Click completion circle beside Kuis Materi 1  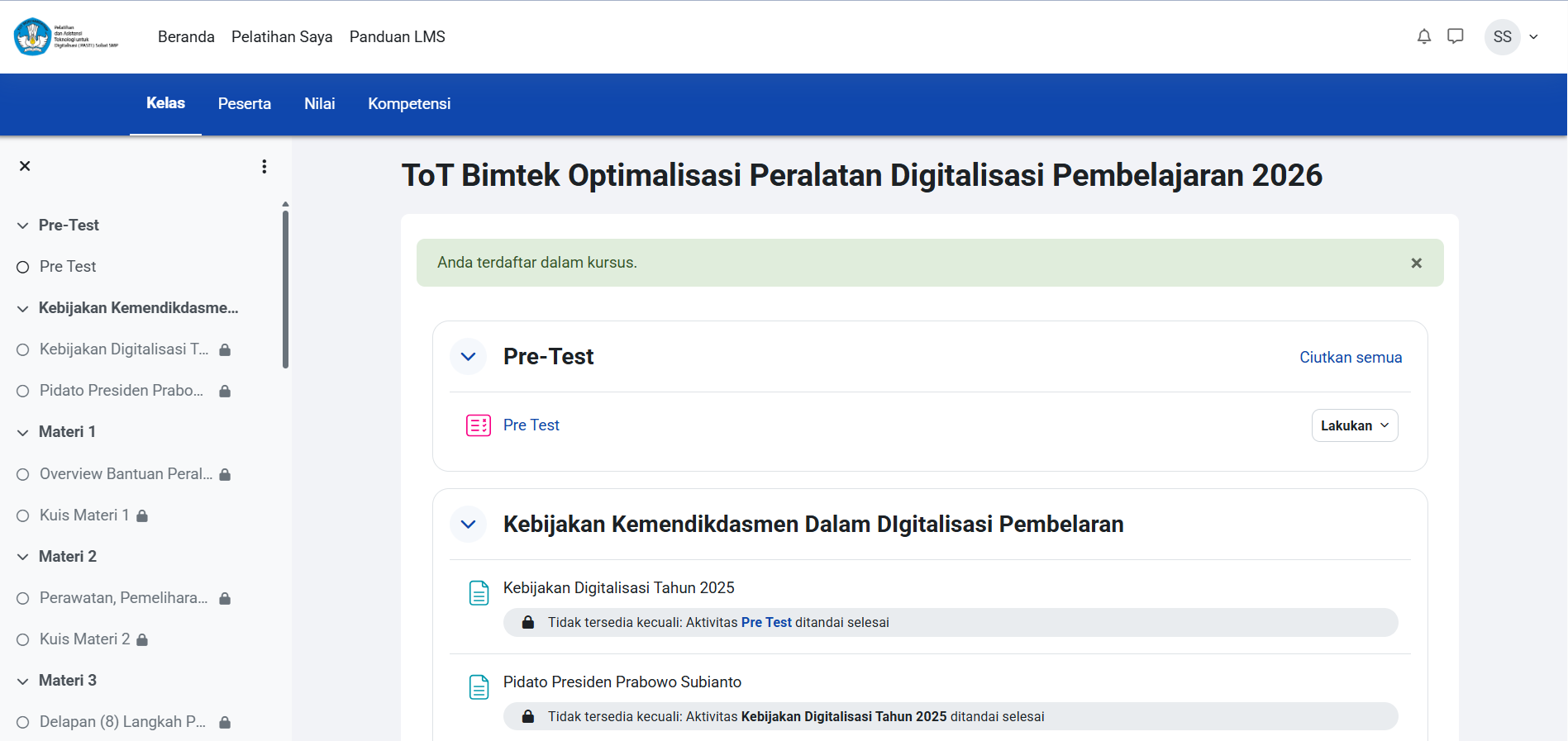click(23, 515)
